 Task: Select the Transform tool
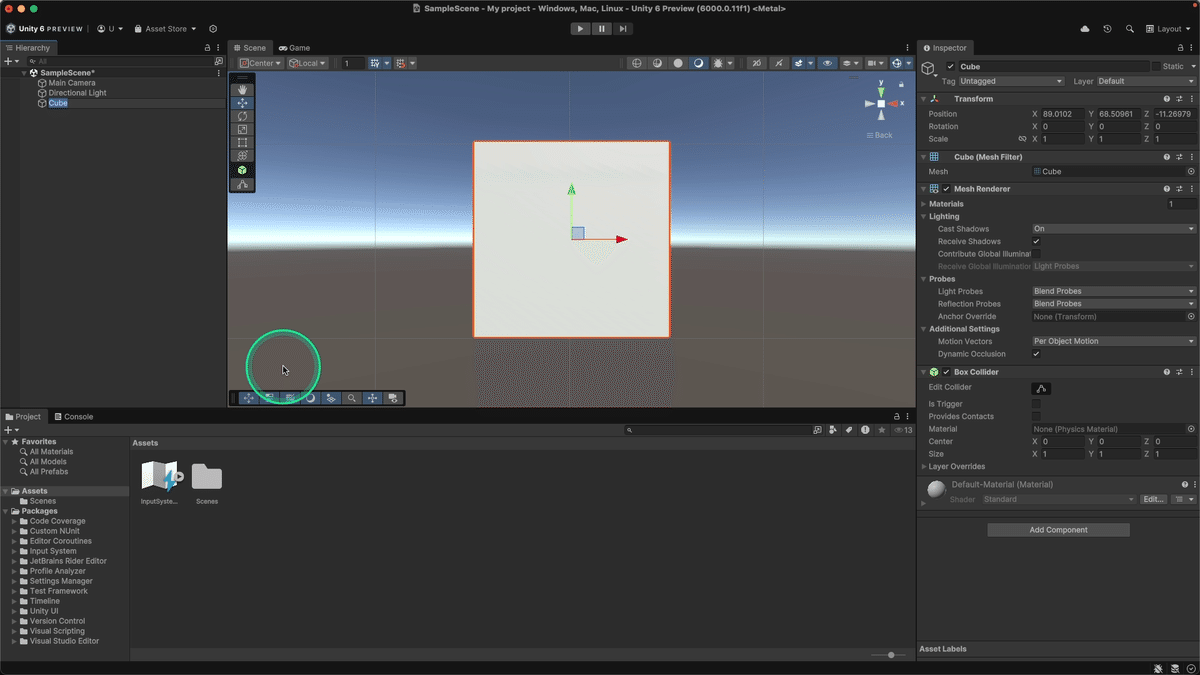coord(243,156)
